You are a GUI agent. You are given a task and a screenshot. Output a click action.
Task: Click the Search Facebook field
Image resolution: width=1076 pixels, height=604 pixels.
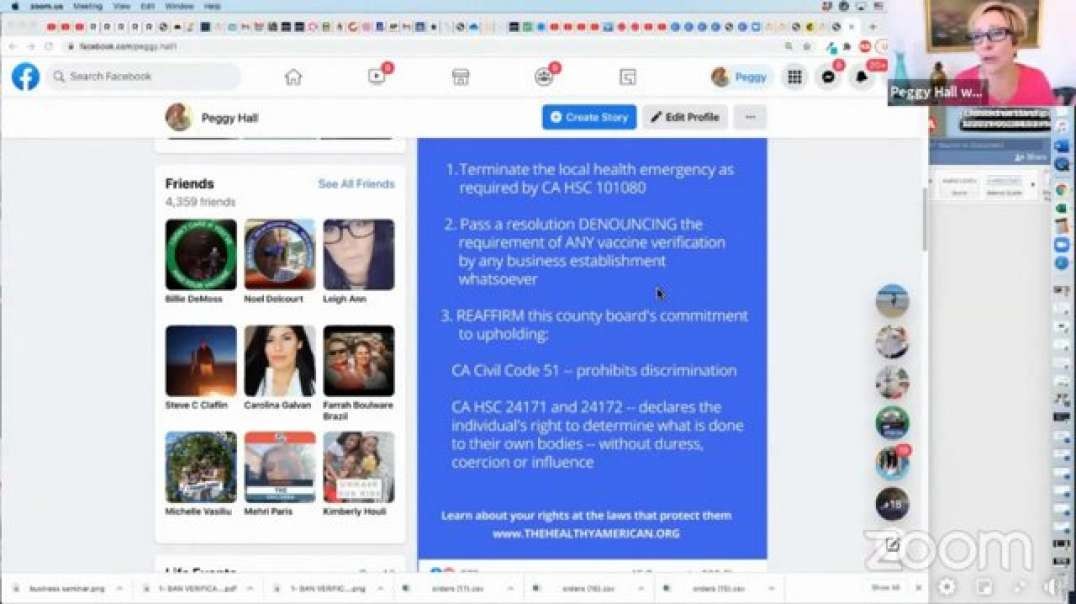tap(144, 76)
